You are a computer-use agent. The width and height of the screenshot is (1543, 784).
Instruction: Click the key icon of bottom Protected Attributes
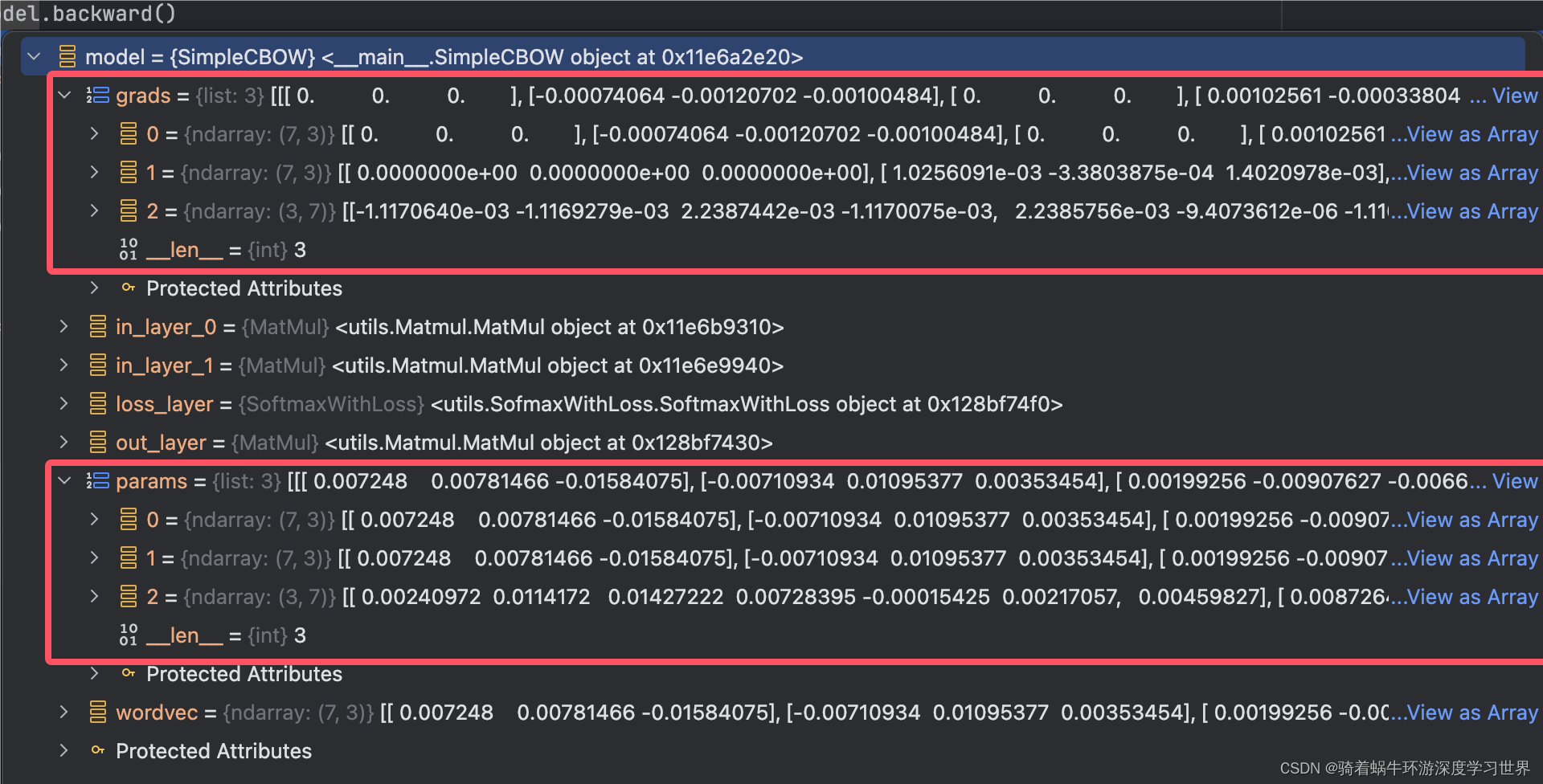[x=98, y=749]
